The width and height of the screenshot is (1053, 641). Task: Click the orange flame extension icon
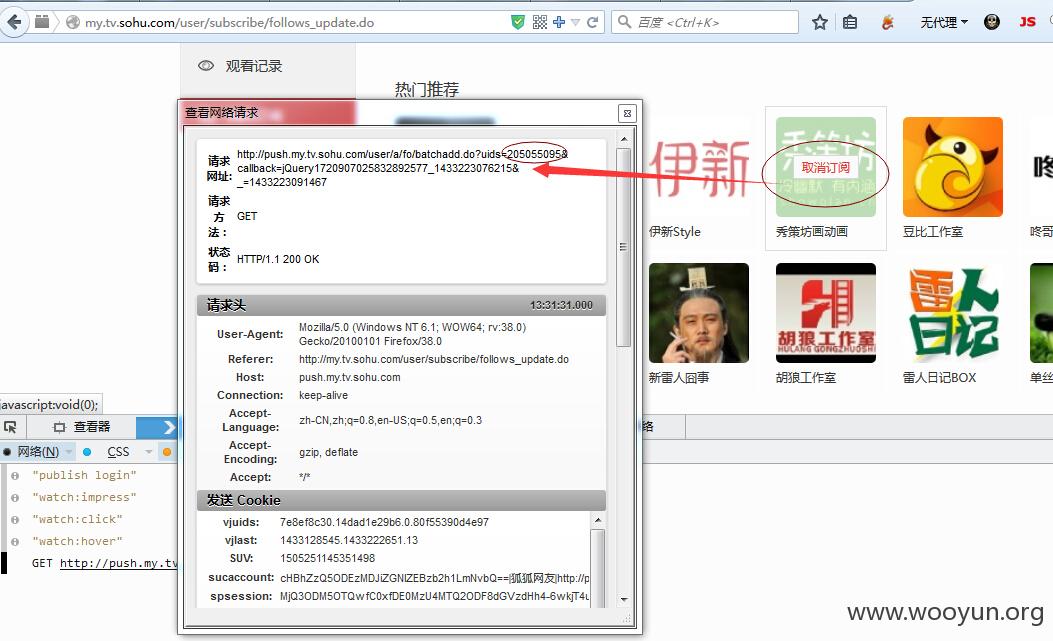point(888,22)
